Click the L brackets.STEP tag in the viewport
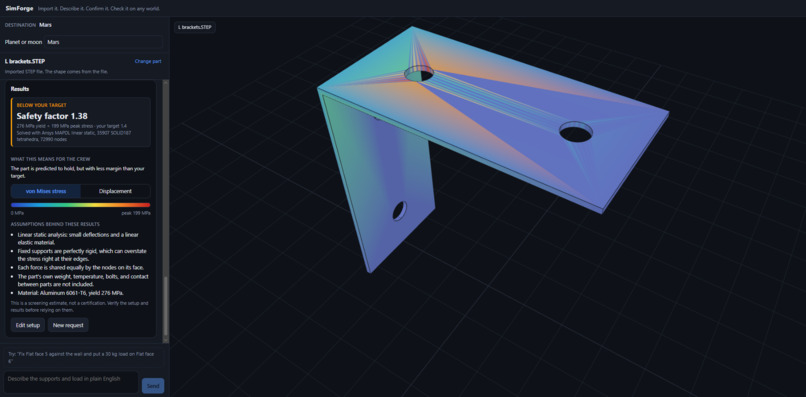This screenshot has width=806, height=397. point(195,27)
